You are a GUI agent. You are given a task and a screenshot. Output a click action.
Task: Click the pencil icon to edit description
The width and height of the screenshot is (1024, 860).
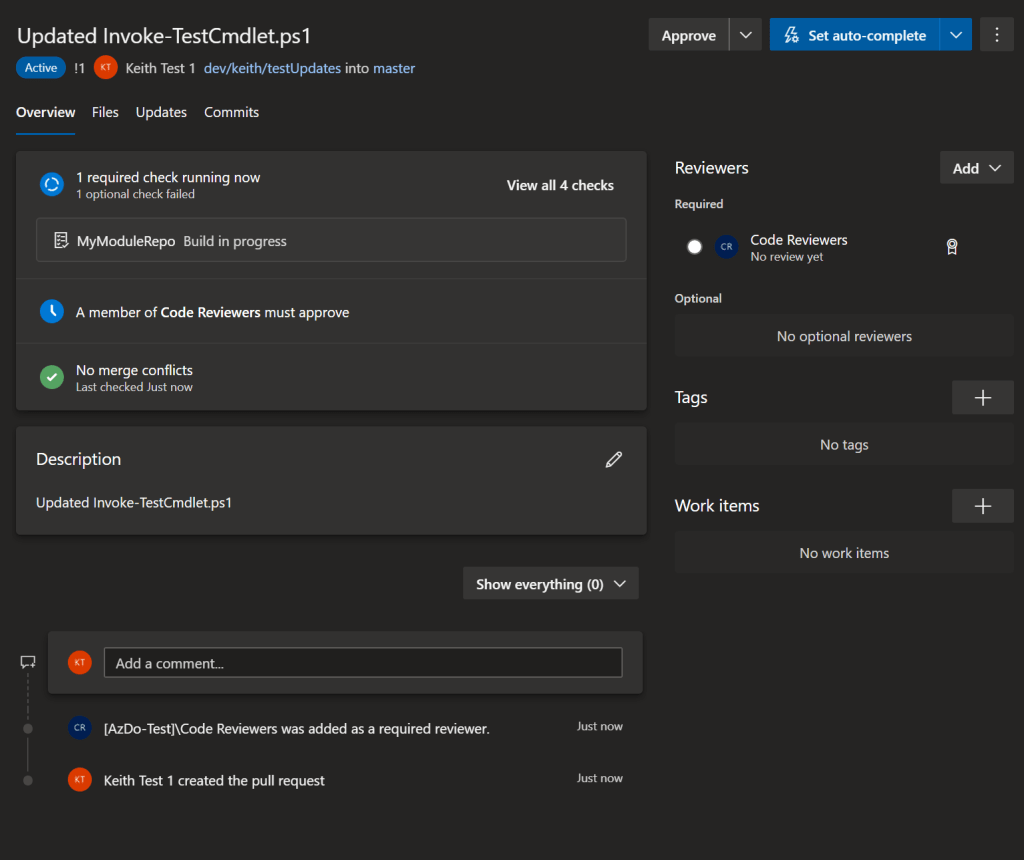click(x=613, y=459)
